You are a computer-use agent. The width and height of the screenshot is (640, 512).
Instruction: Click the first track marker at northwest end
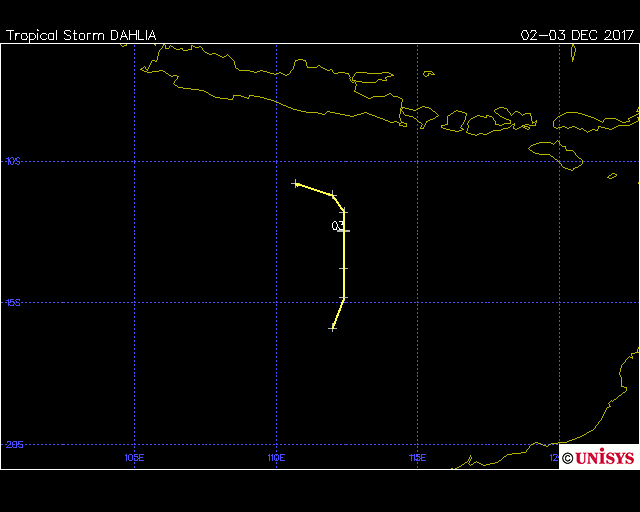(296, 184)
